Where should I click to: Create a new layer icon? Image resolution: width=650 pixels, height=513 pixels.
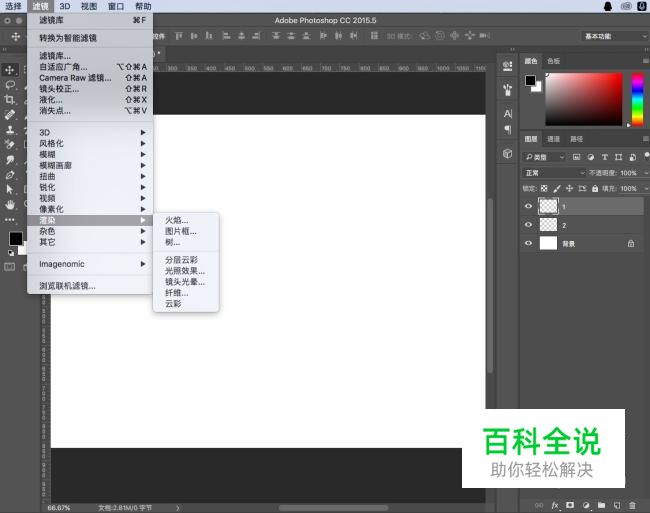(x=617, y=505)
